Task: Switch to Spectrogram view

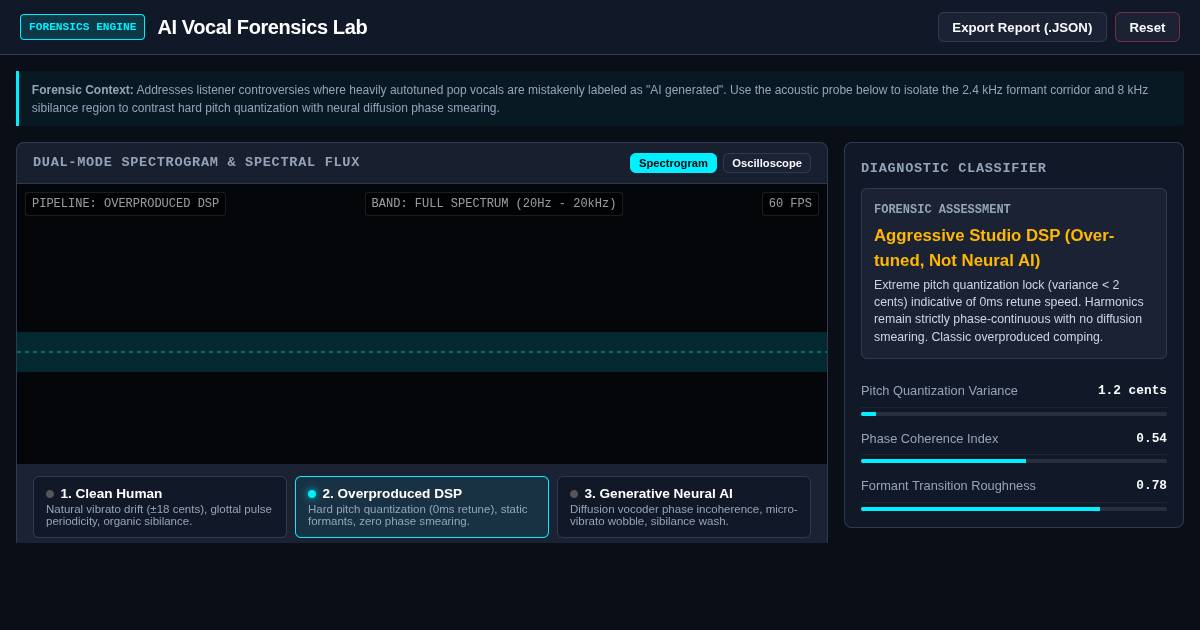Action: pyautogui.click(x=673, y=163)
